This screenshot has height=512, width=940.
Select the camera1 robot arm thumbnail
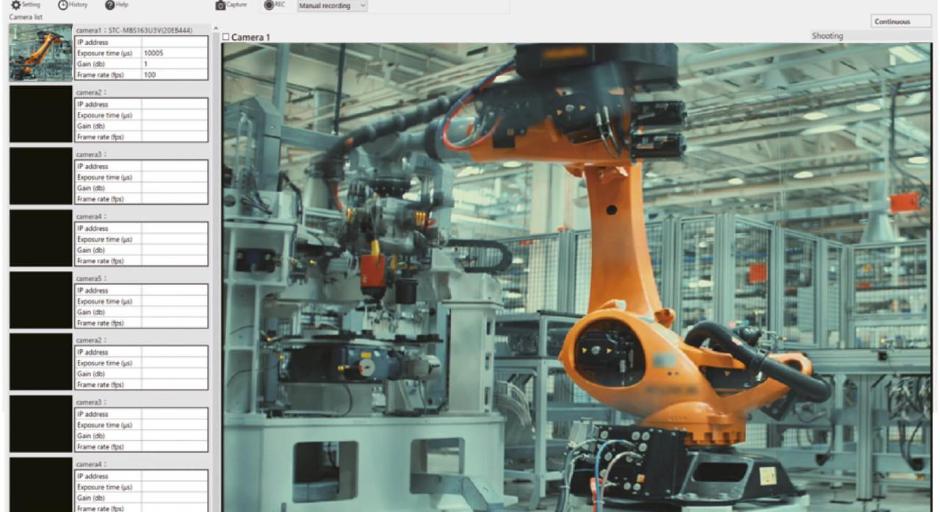41,52
